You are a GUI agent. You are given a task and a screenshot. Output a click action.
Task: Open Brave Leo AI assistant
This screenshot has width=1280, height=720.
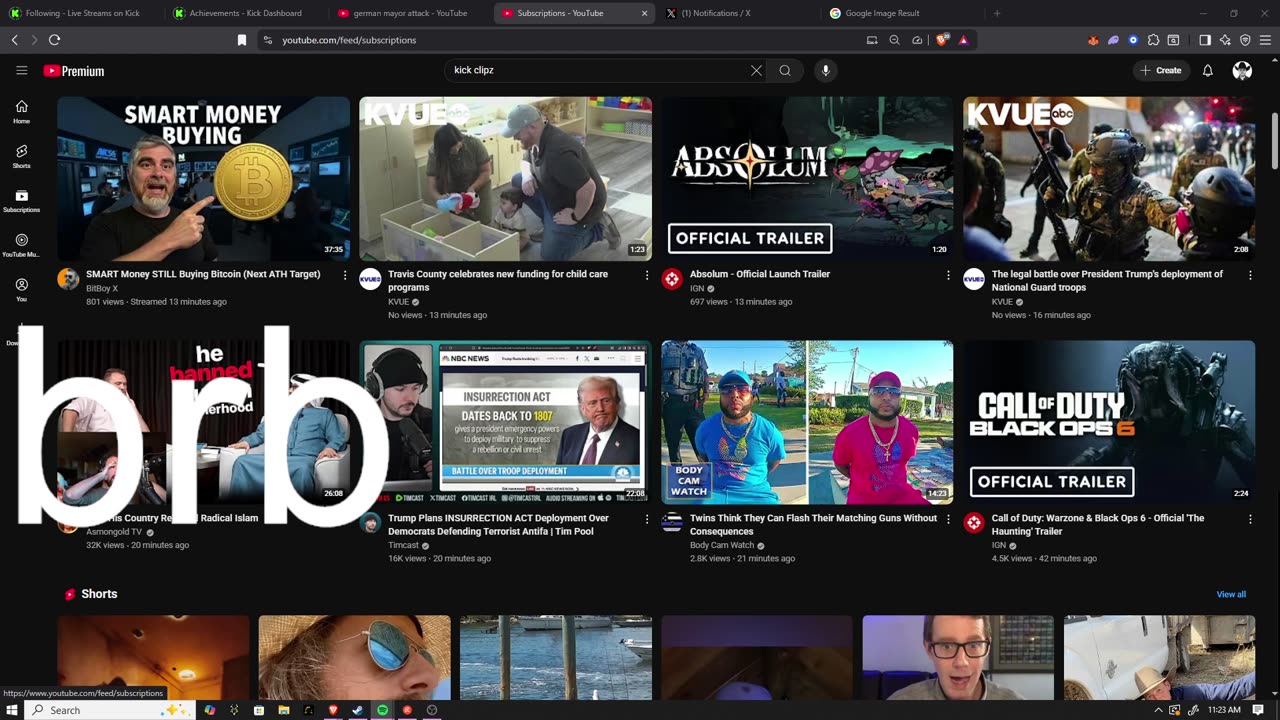(1225, 40)
